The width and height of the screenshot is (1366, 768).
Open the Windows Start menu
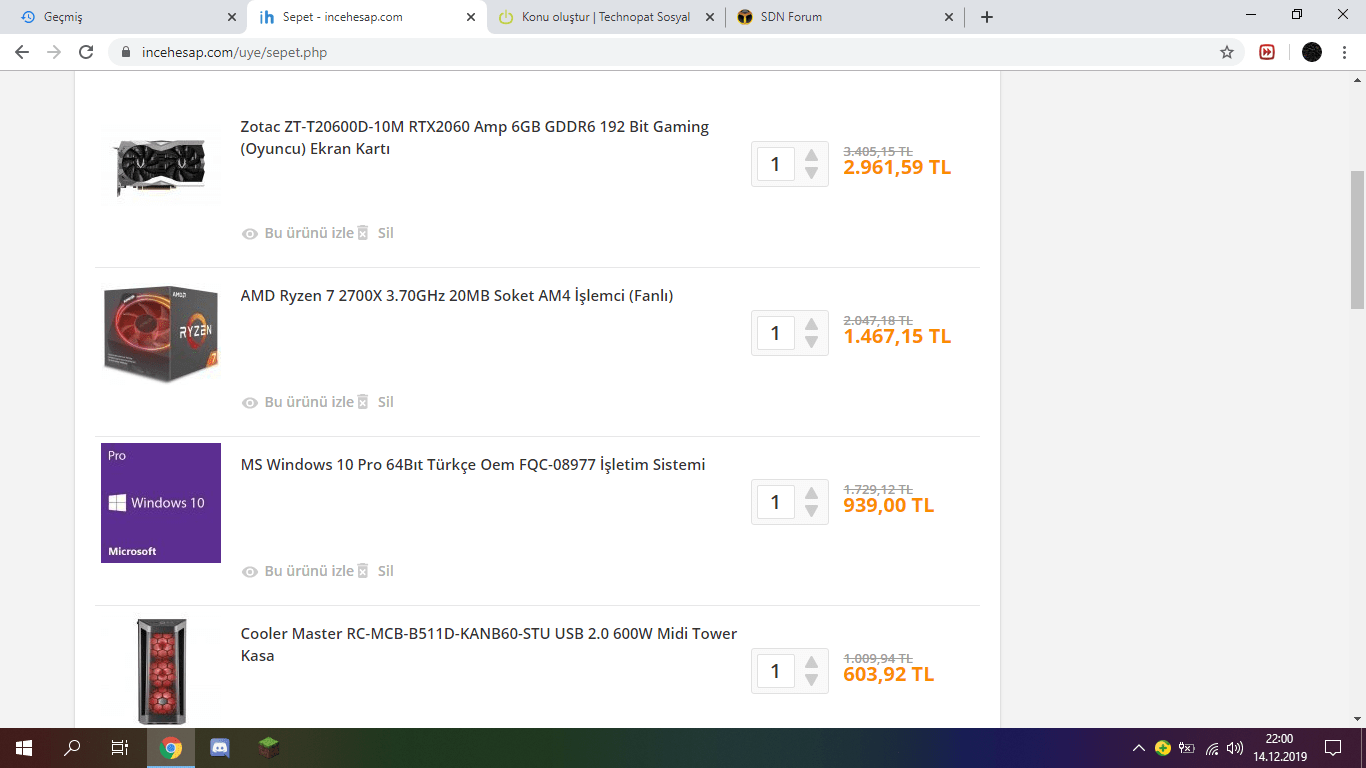pyautogui.click(x=24, y=748)
